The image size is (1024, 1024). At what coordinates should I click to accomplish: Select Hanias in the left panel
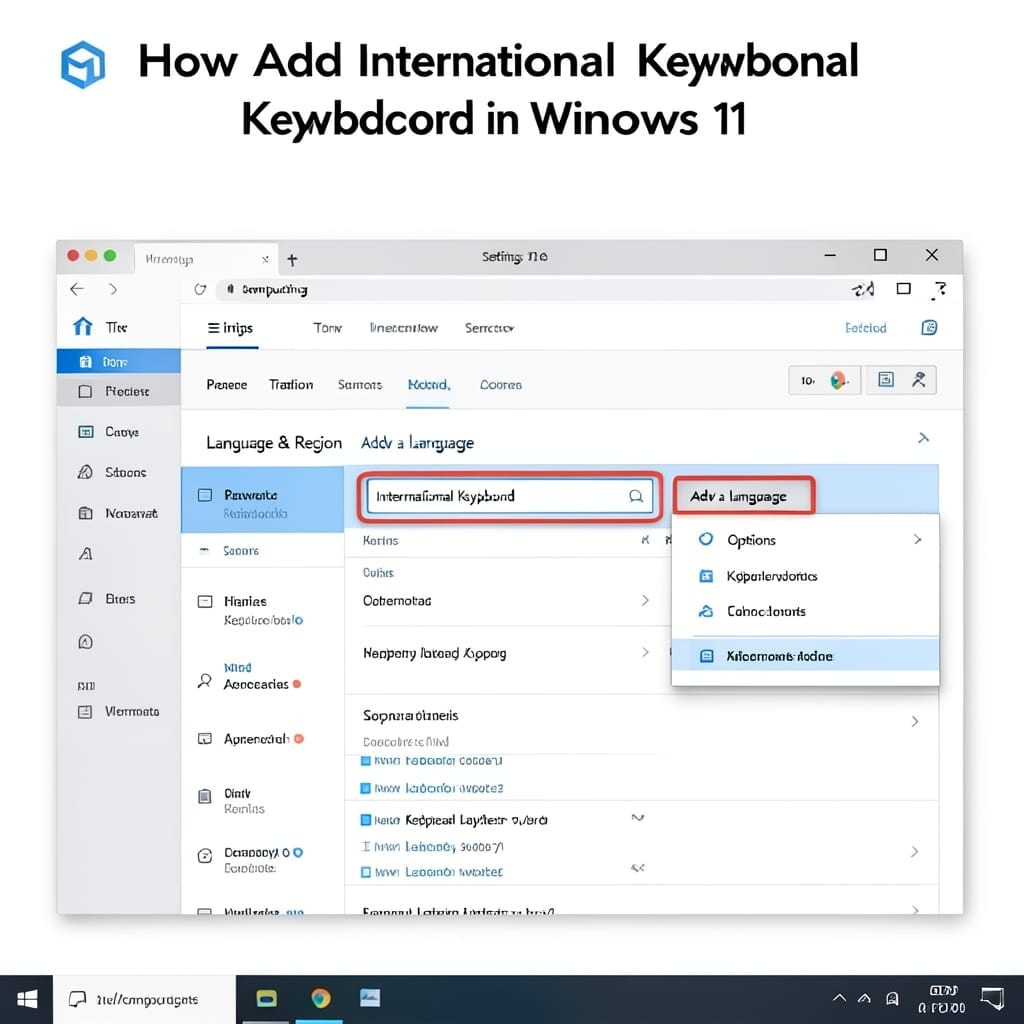pos(263,609)
